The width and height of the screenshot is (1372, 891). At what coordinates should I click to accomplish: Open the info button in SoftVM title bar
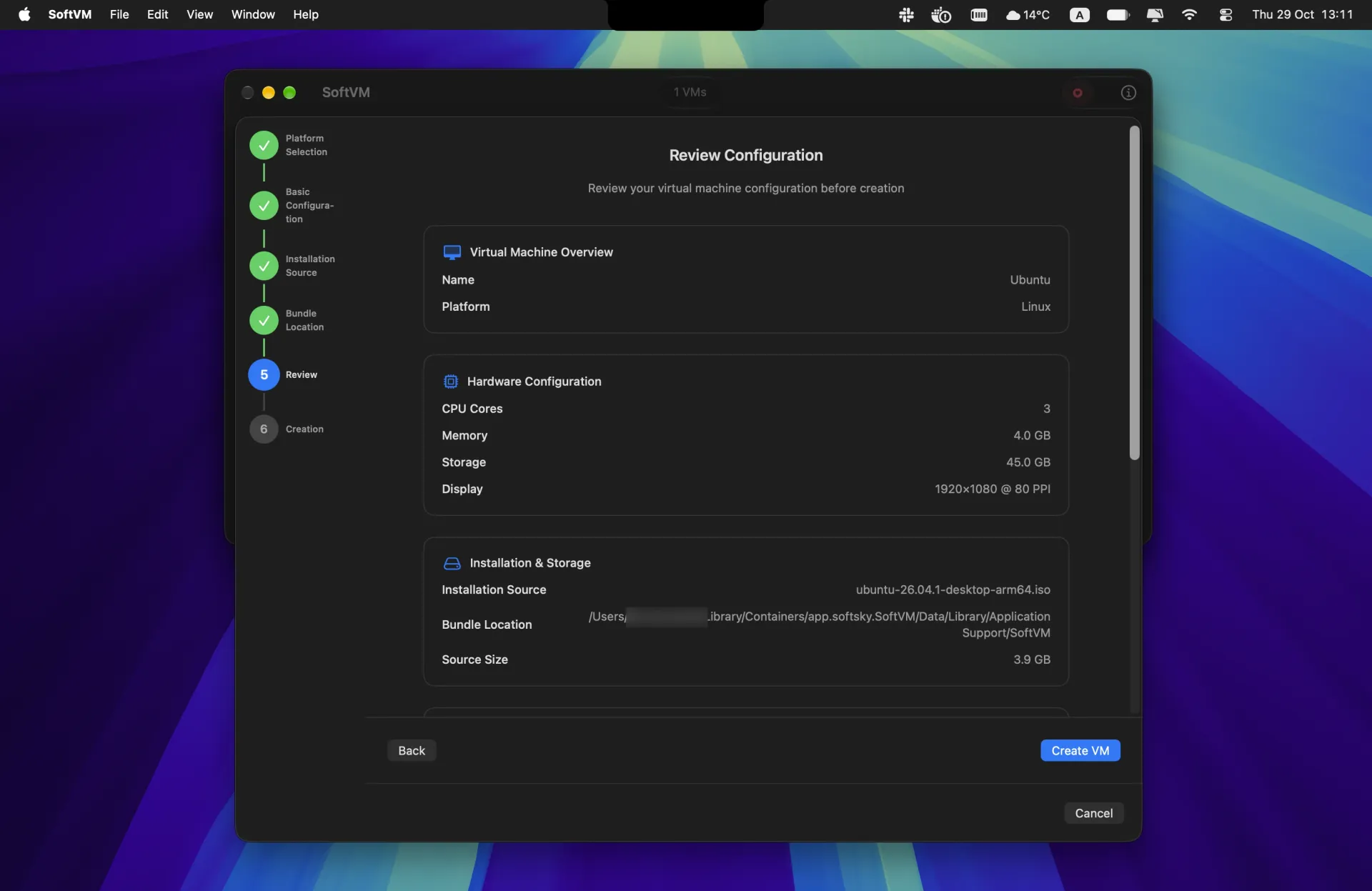(x=1128, y=92)
